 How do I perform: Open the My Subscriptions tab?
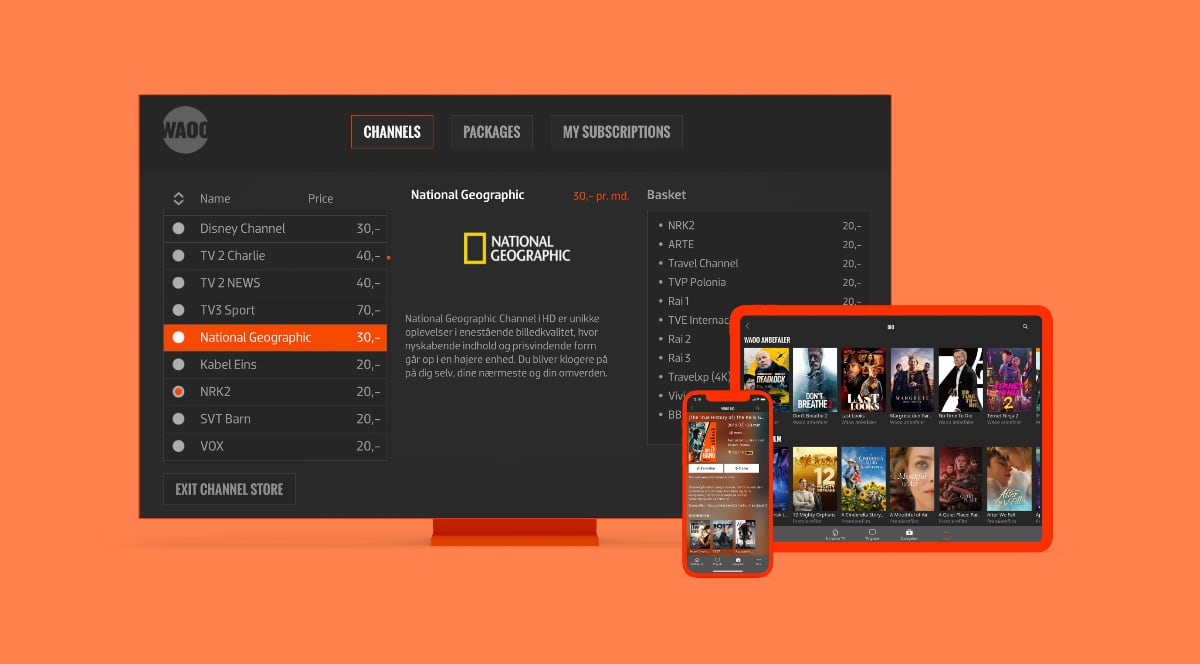[616, 132]
